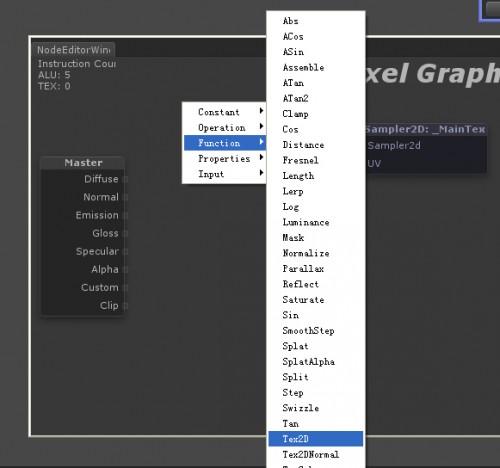Open the Input submenu
Viewport: 500px width, 468px height.
point(224,174)
